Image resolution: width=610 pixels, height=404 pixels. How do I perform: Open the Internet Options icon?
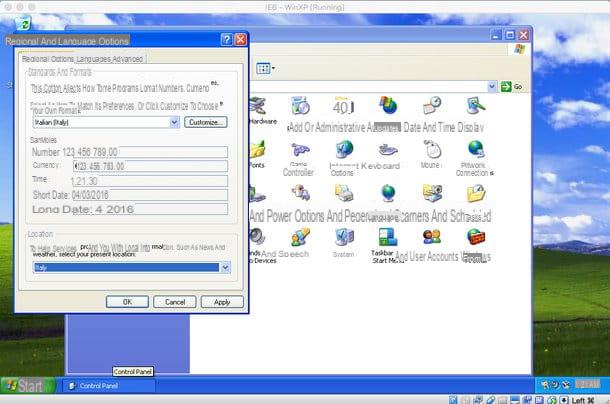[344, 150]
